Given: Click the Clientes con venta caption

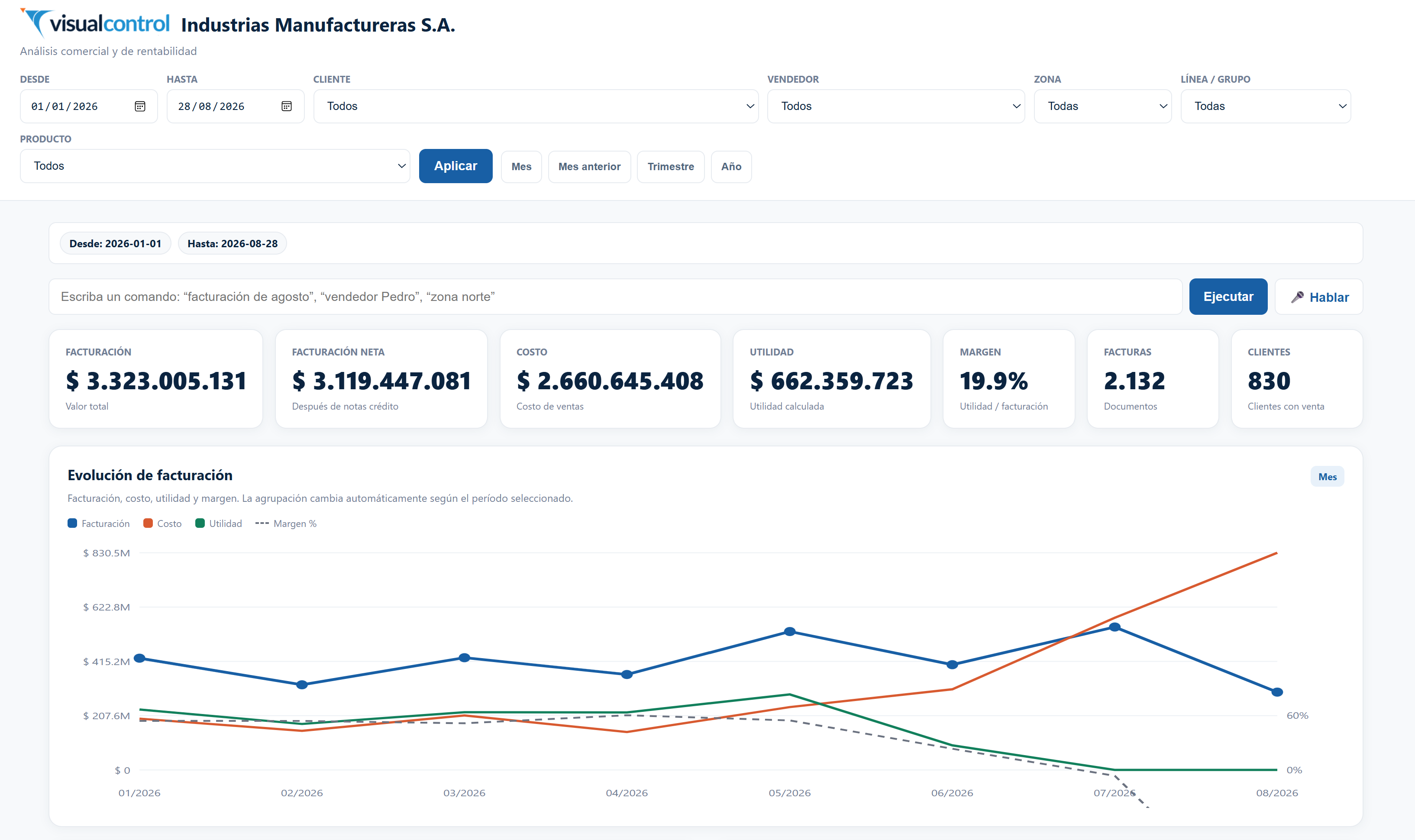Looking at the screenshot, I should click(1286, 407).
